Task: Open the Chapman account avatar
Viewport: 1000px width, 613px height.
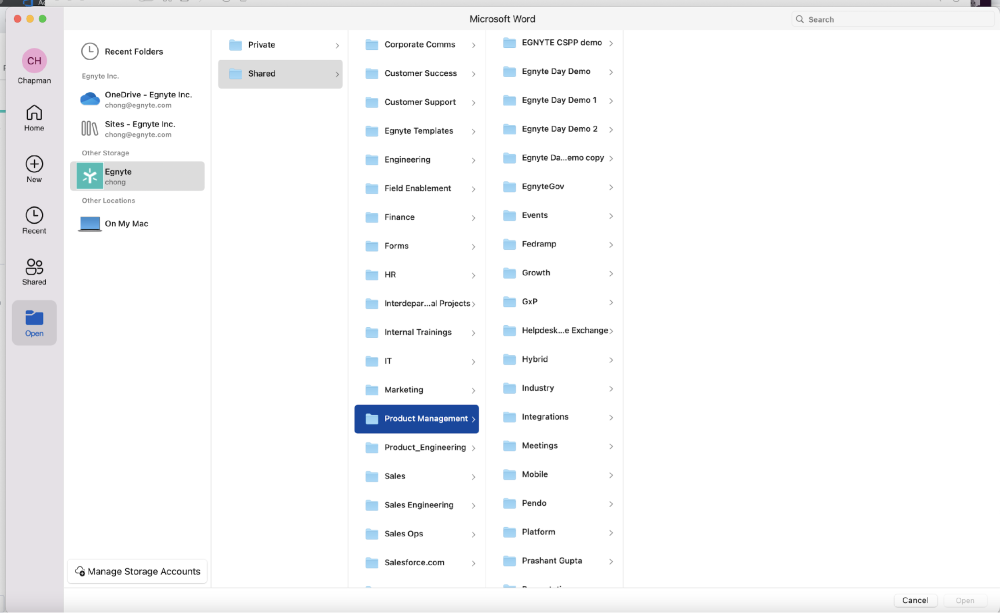Action: pos(34,61)
